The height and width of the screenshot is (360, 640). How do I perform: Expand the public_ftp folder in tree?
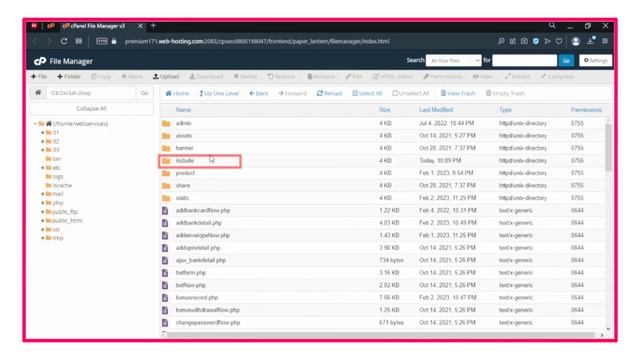point(42,211)
